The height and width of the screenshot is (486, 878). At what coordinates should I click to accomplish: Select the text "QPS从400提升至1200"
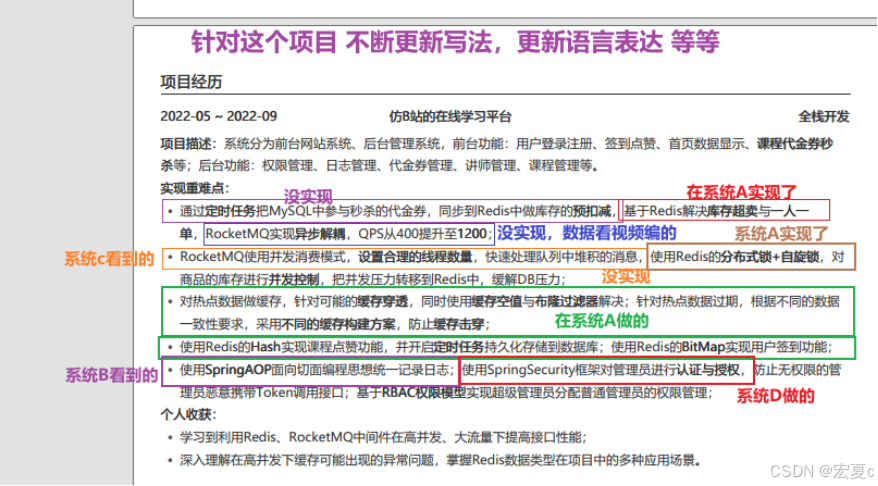tap(422, 233)
